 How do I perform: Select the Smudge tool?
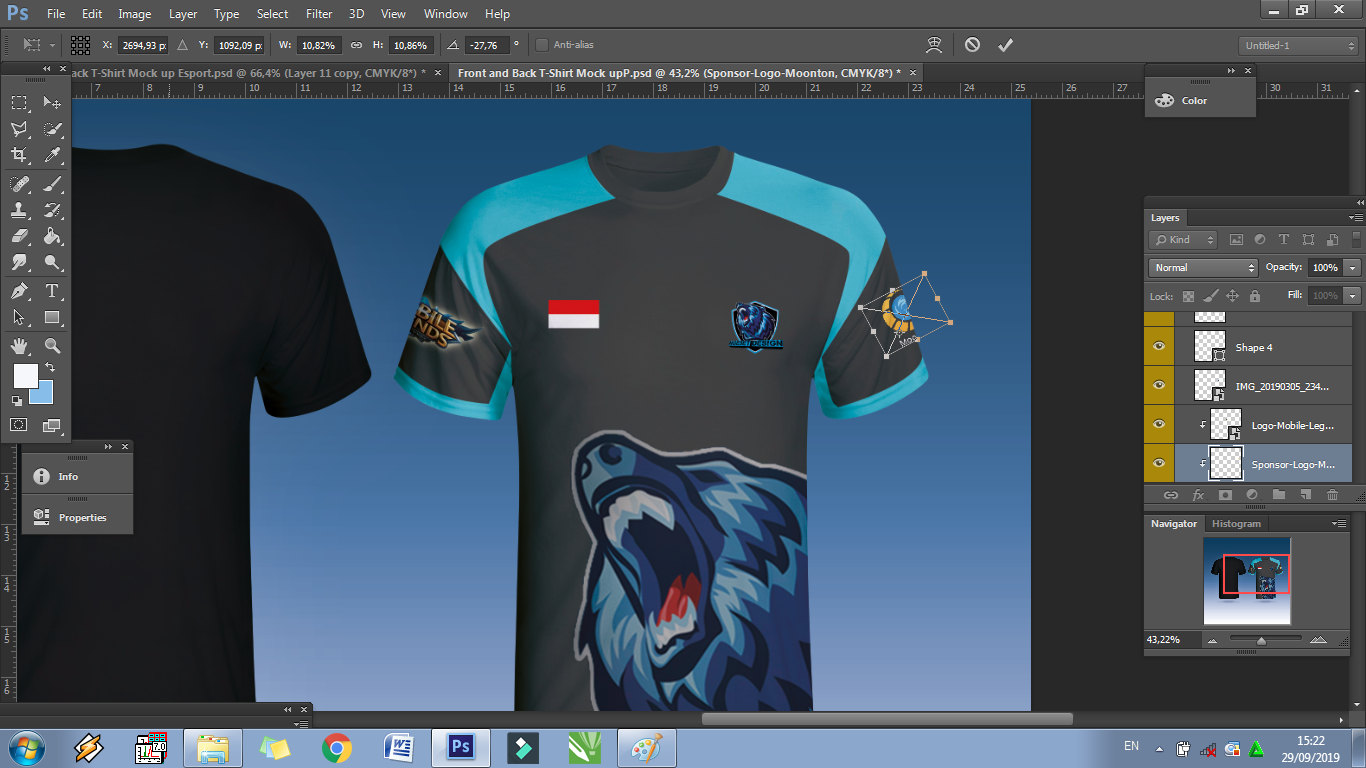coord(19,262)
